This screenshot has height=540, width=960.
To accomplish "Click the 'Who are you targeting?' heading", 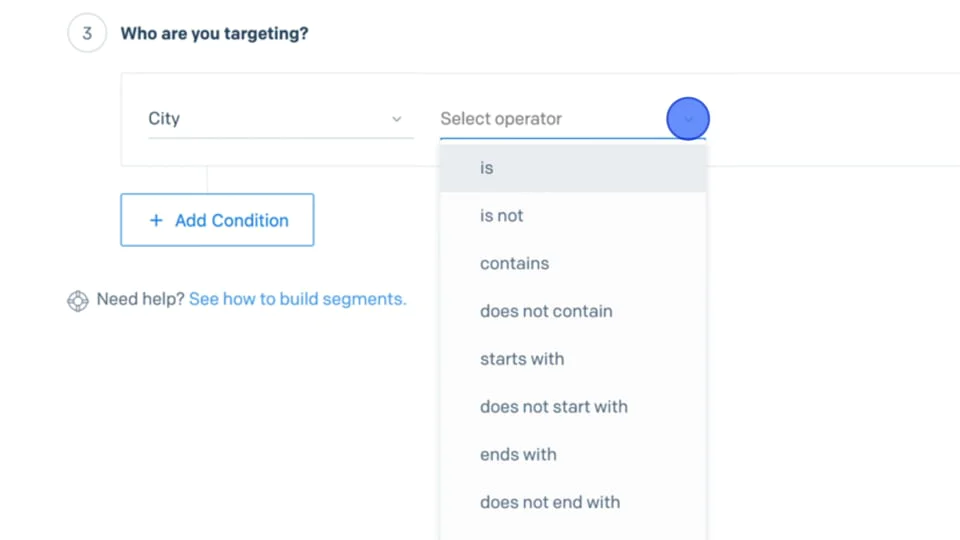I will pyautogui.click(x=214, y=34).
